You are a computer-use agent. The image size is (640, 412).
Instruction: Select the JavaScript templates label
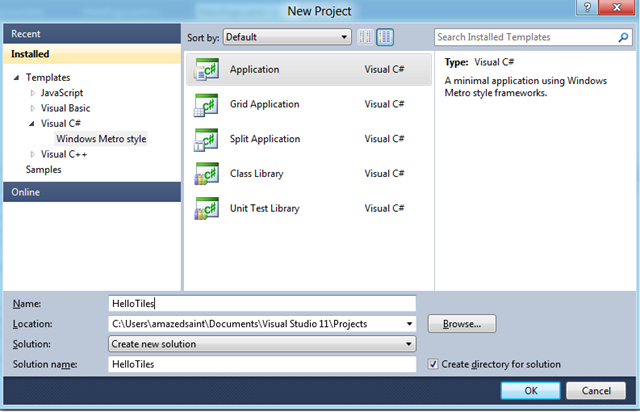[62, 93]
